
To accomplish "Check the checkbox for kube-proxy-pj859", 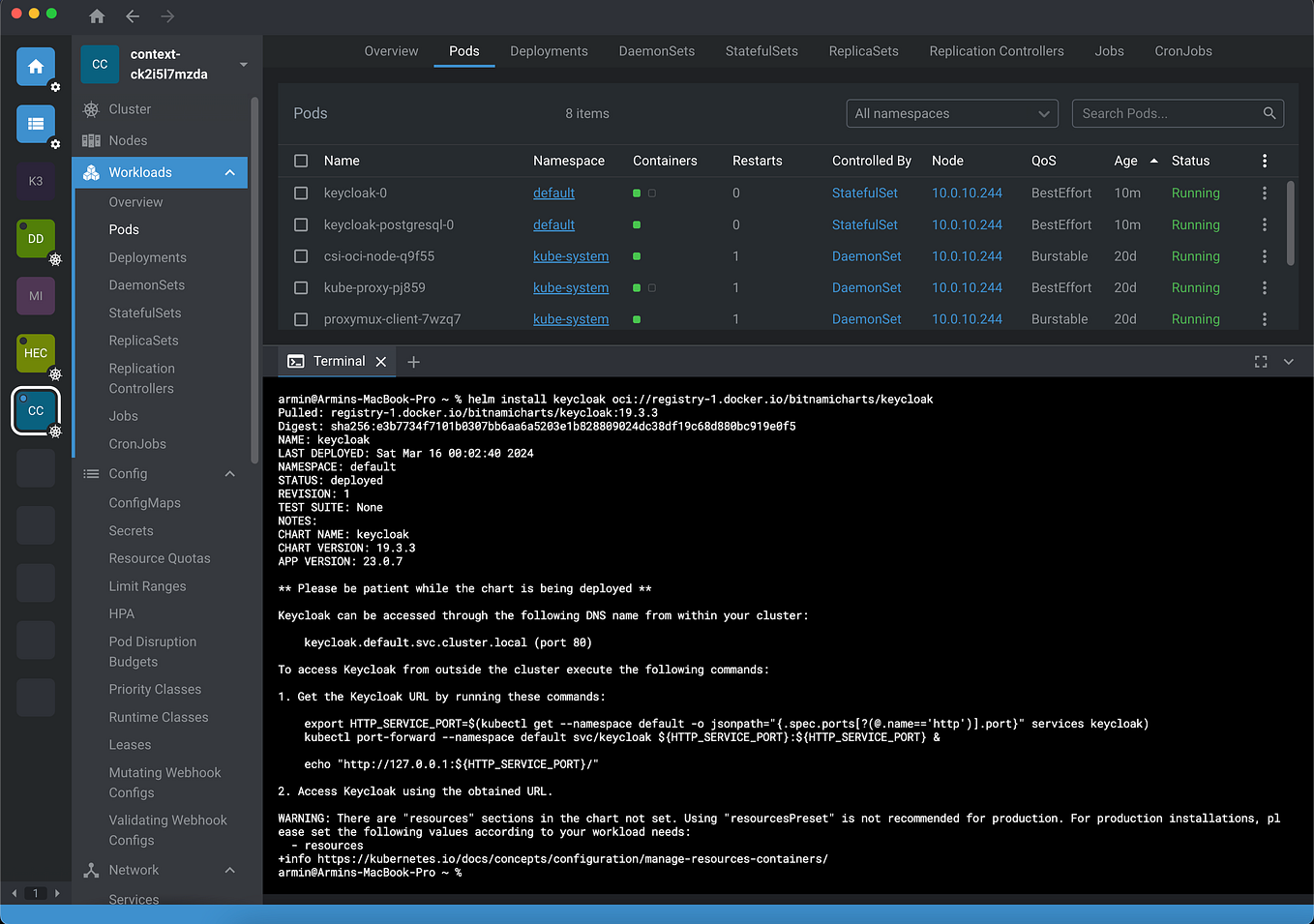I will [x=301, y=287].
